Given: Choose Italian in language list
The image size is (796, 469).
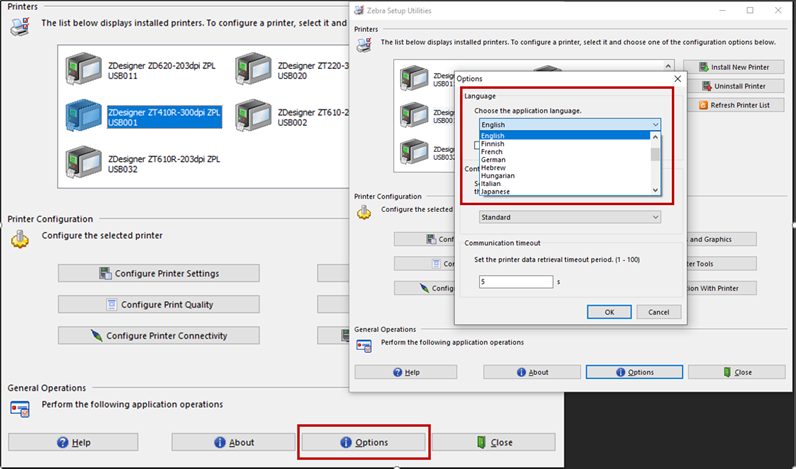Looking at the screenshot, I should (x=565, y=184).
